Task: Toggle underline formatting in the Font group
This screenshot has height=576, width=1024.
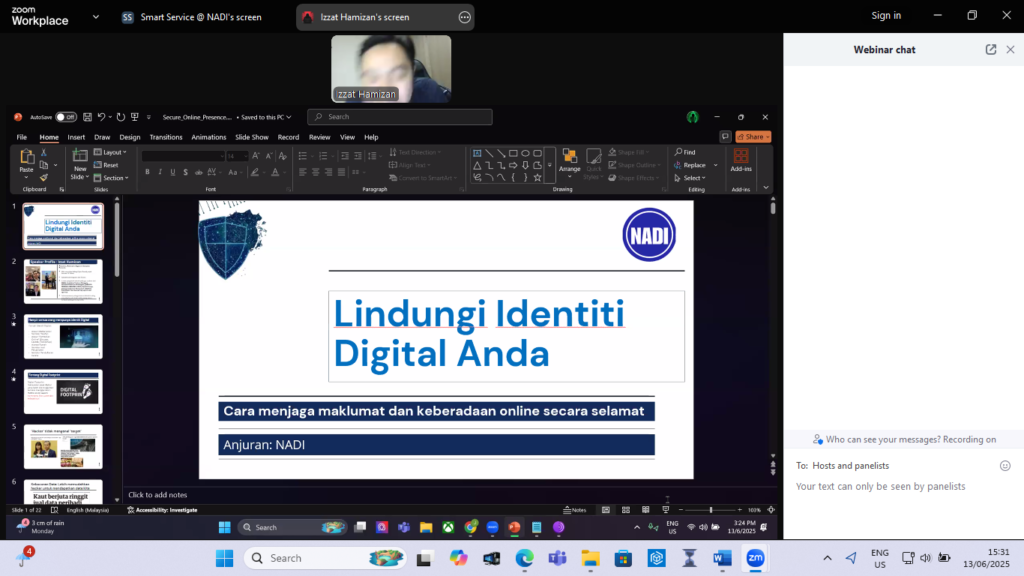Action: click(173, 172)
